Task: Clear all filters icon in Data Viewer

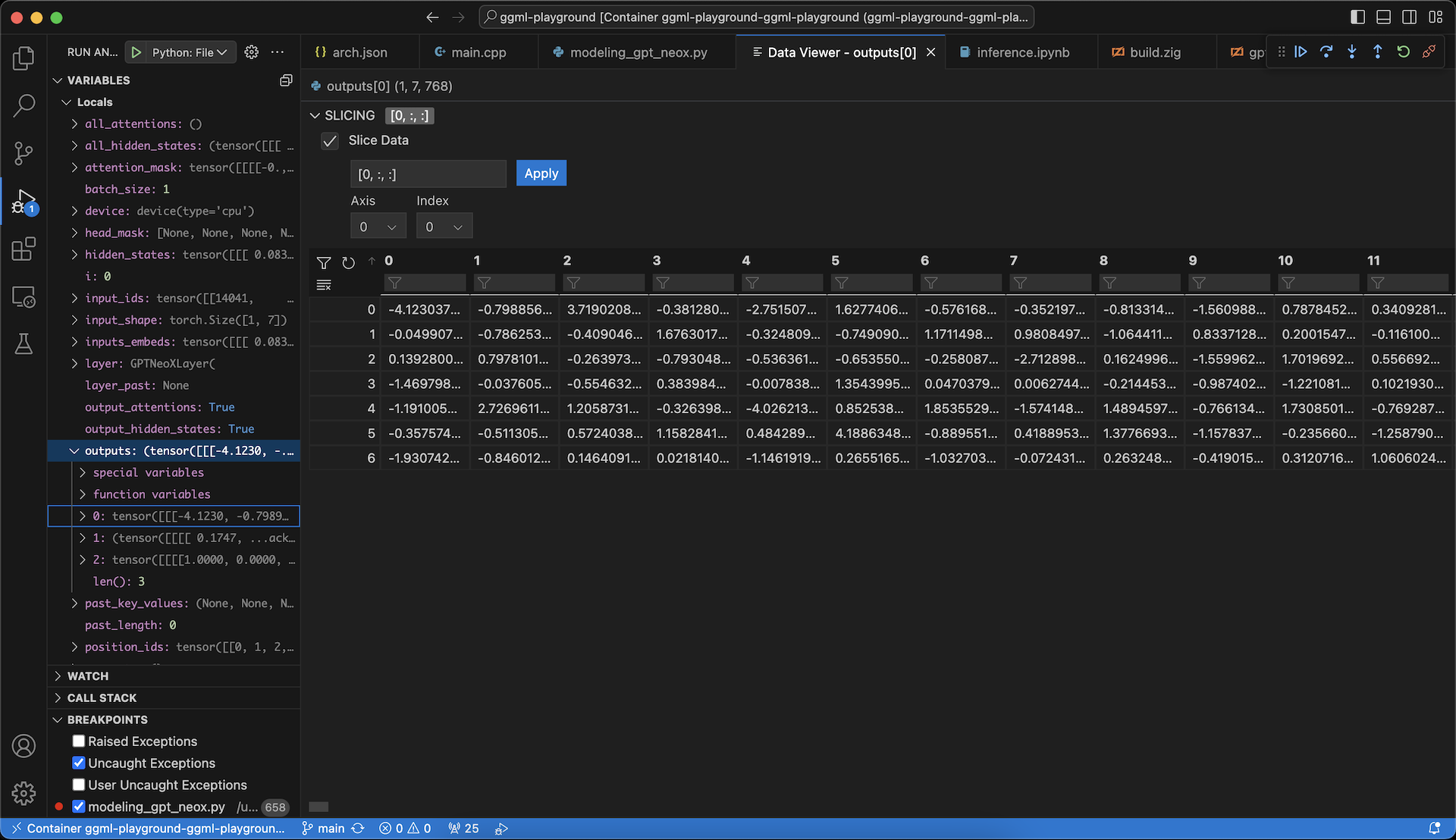Action: click(324, 285)
